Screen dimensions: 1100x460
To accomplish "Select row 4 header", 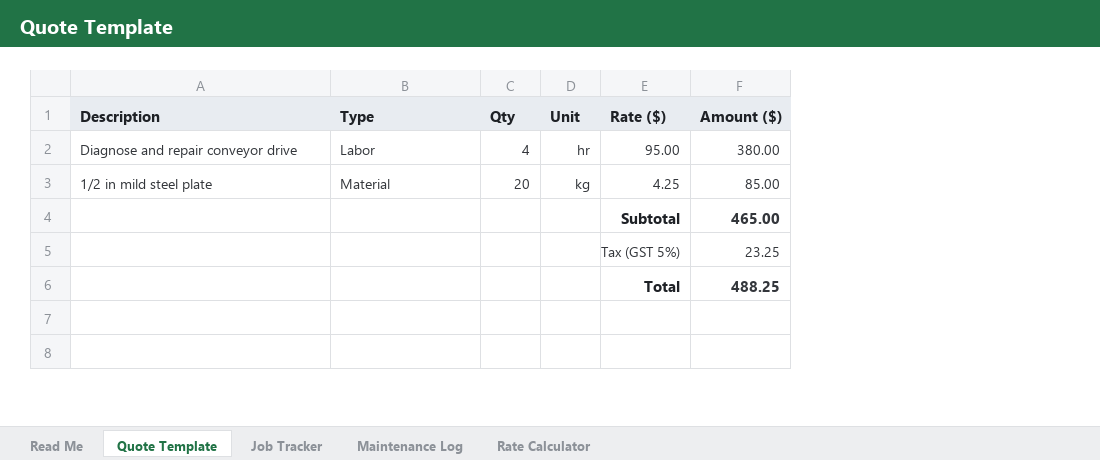I will click(51, 216).
